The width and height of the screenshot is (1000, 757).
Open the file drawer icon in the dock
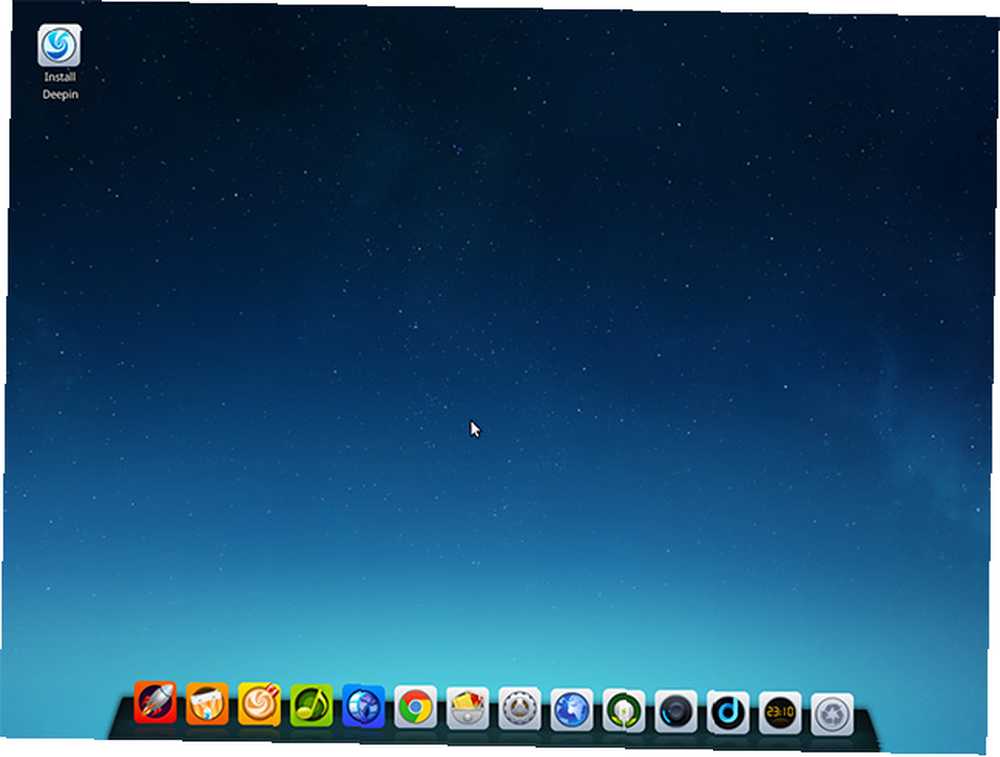(x=467, y=708)
